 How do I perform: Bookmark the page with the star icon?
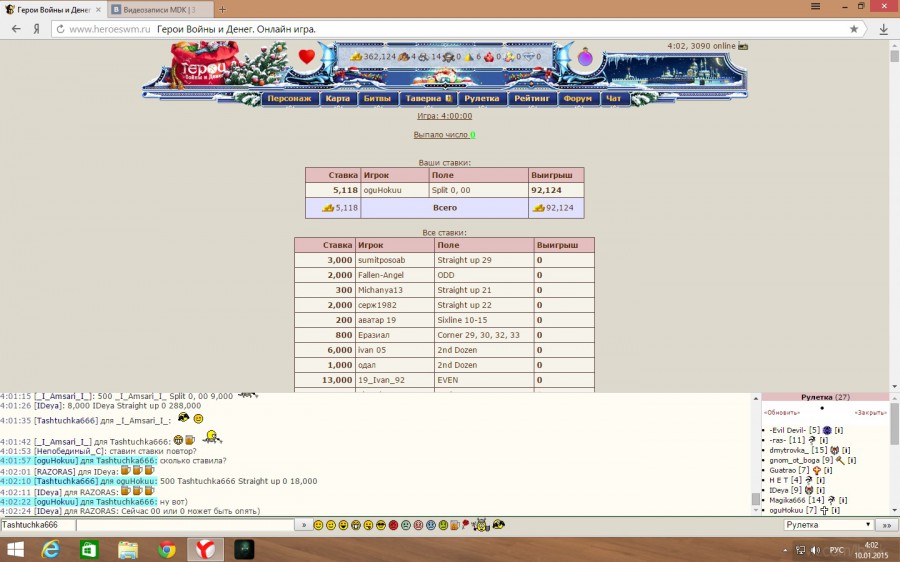[853, 29]
